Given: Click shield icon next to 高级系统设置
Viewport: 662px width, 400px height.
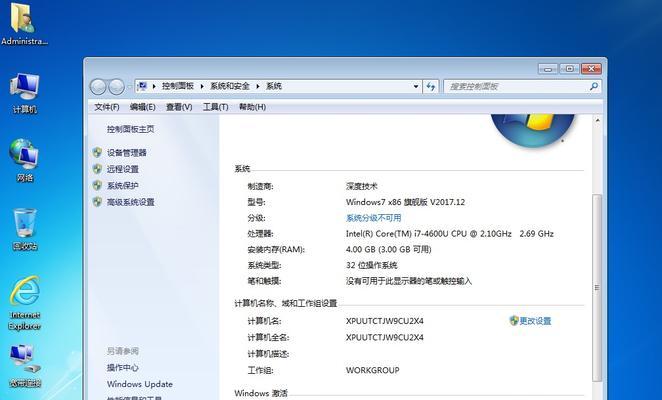Looking at the screenshot, I should coord(97,202).
